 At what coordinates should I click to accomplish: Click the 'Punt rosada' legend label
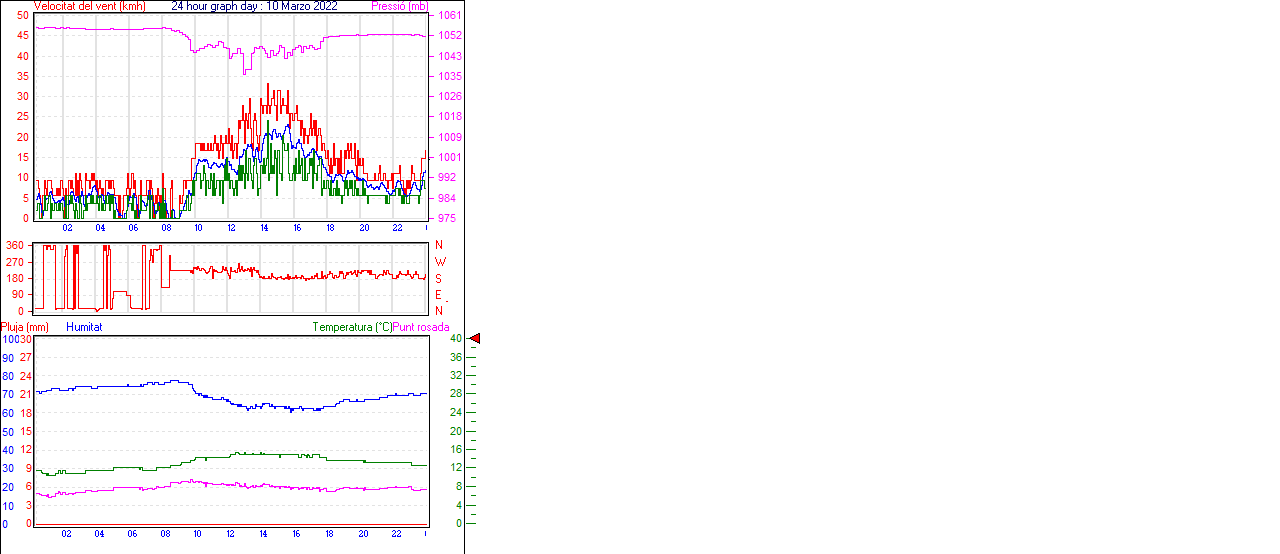[421, 327]
